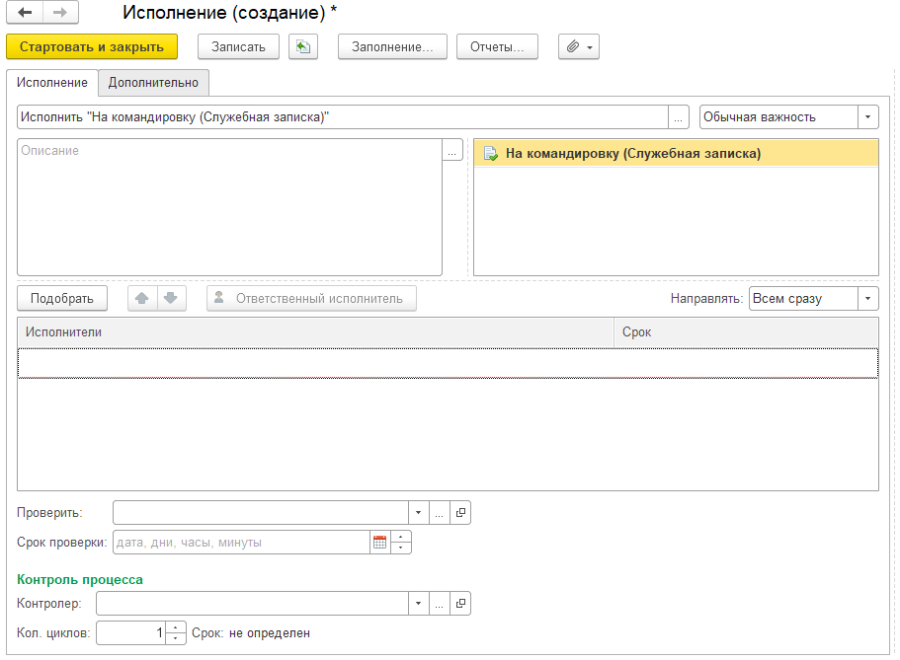The width and height of the screenshot is (900, 660).
Task: Open calendar picker for Срок проверки
Action: pos(379,542)
